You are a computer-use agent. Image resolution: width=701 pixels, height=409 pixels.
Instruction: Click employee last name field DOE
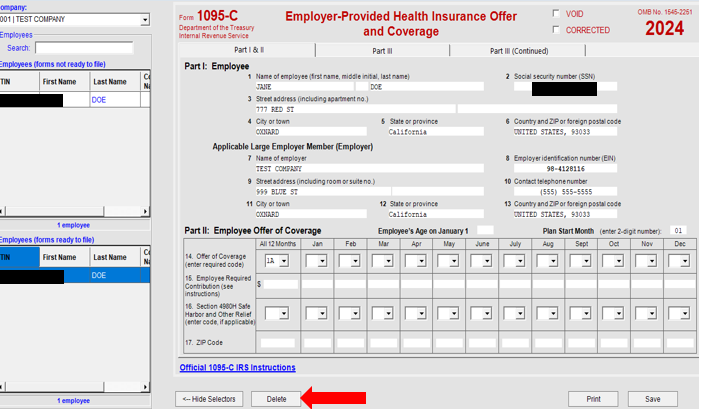[x=427, y=87]
